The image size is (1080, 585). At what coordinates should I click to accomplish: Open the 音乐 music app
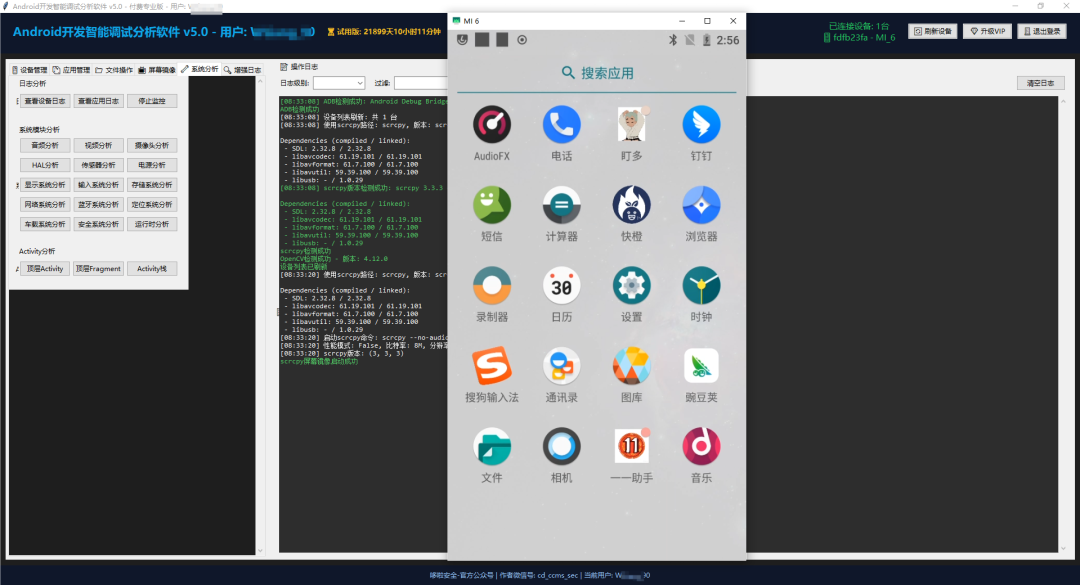[x=701, y=447]
